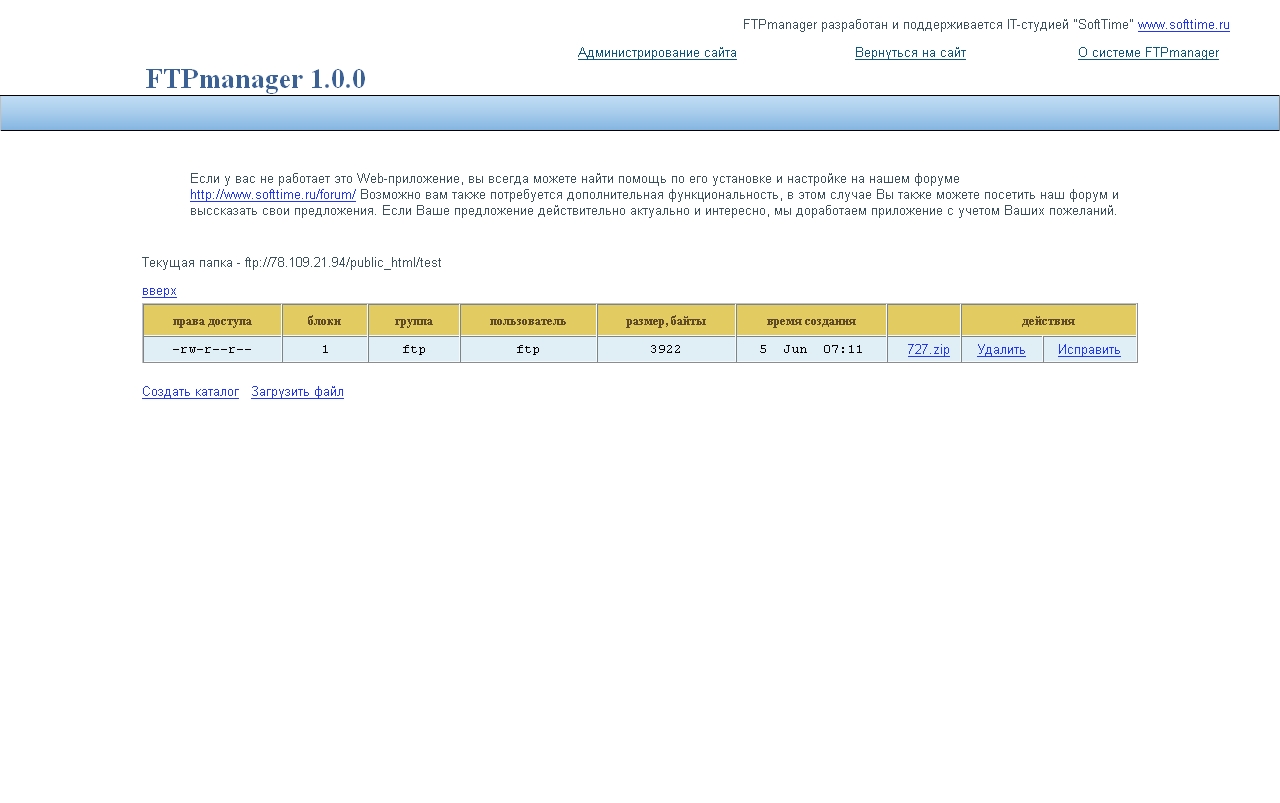Select the file size value 3922

[x=666, y=350]
